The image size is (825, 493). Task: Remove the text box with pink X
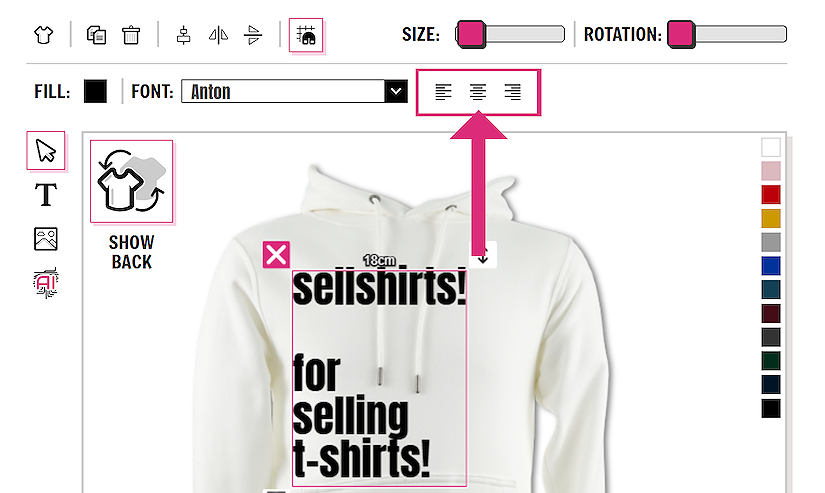276,255
